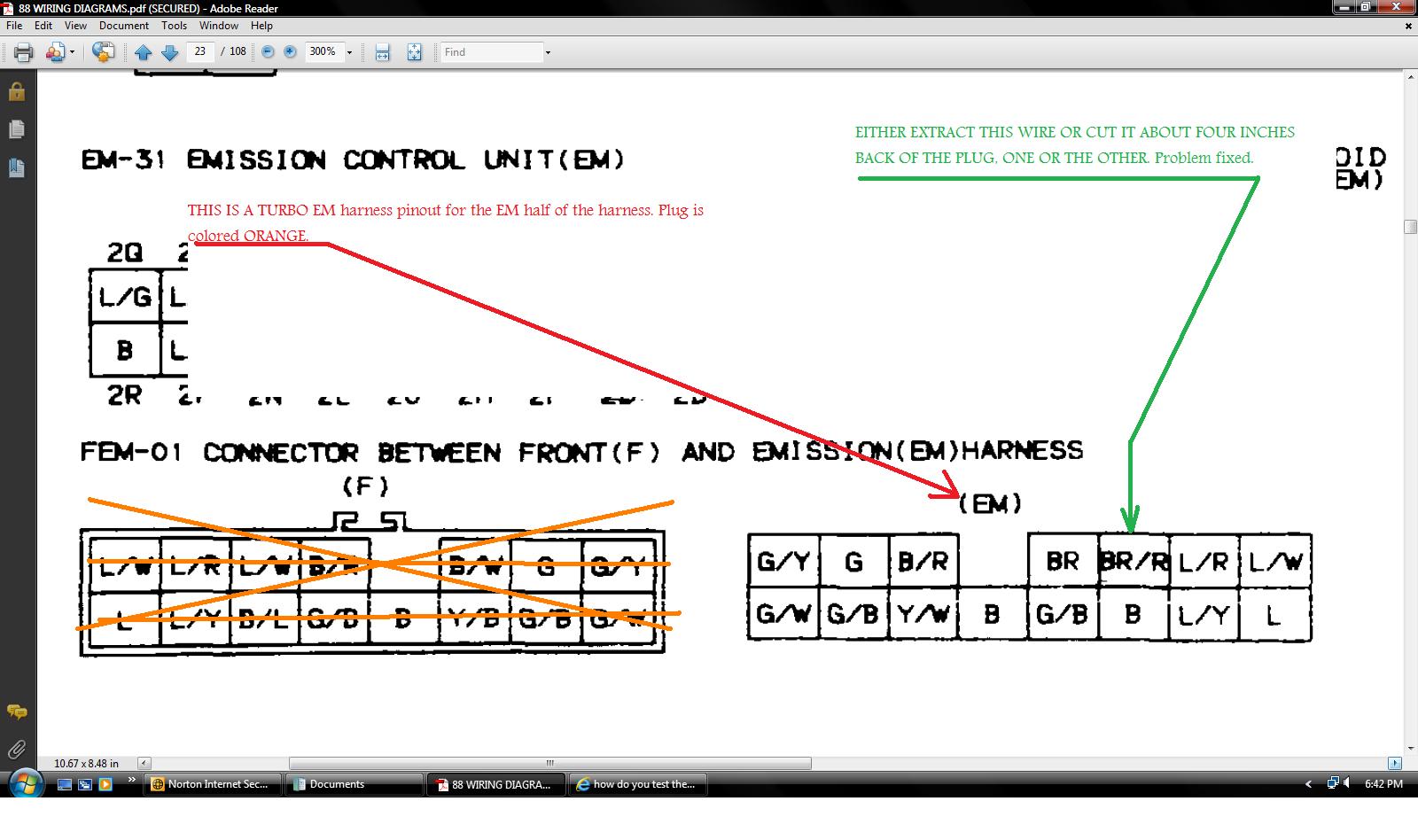Open the Pages panel in sidebar
This screenshot has width=1418, height=840.
tap(16, 129)
